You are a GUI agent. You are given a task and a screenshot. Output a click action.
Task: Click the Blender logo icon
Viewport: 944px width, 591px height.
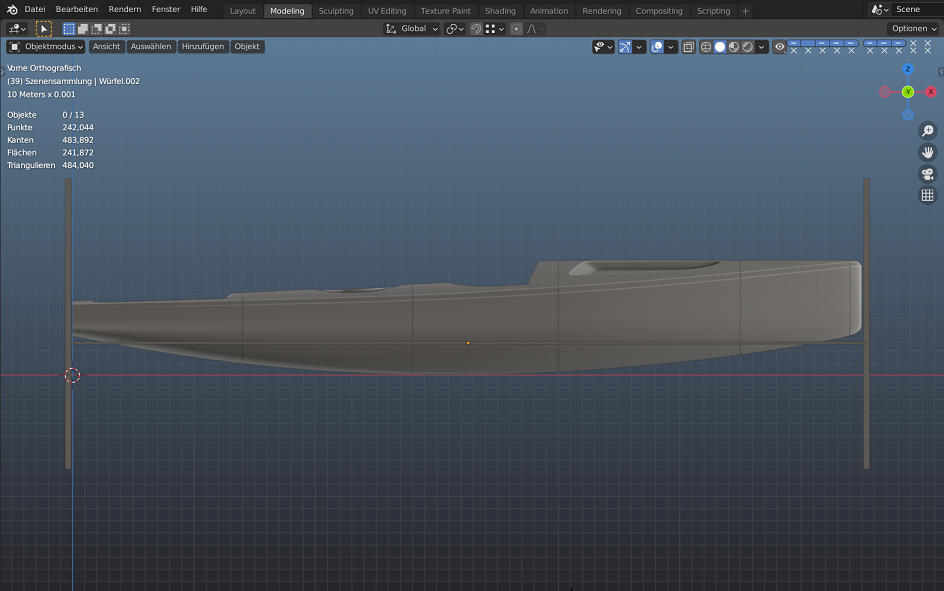click(12, 9)
